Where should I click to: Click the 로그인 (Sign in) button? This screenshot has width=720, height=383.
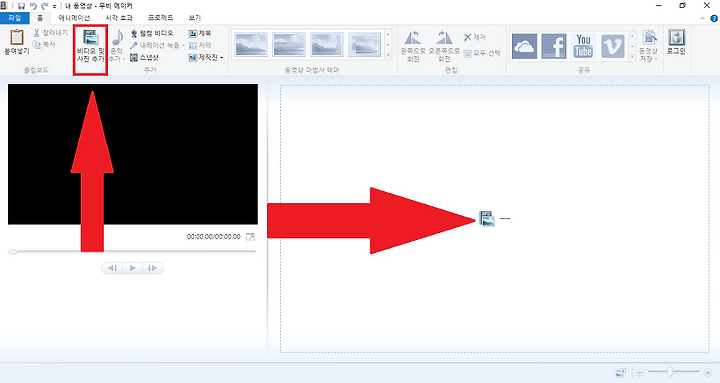676,42
